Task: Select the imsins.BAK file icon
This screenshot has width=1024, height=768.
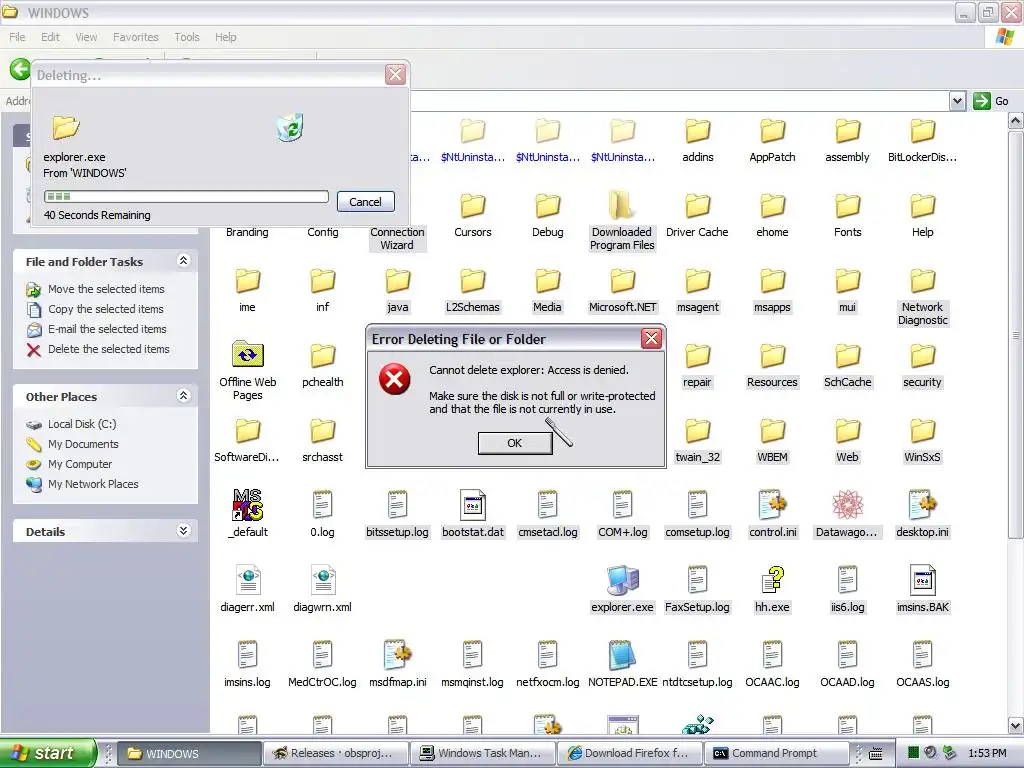Action: [x=923, y=580]
